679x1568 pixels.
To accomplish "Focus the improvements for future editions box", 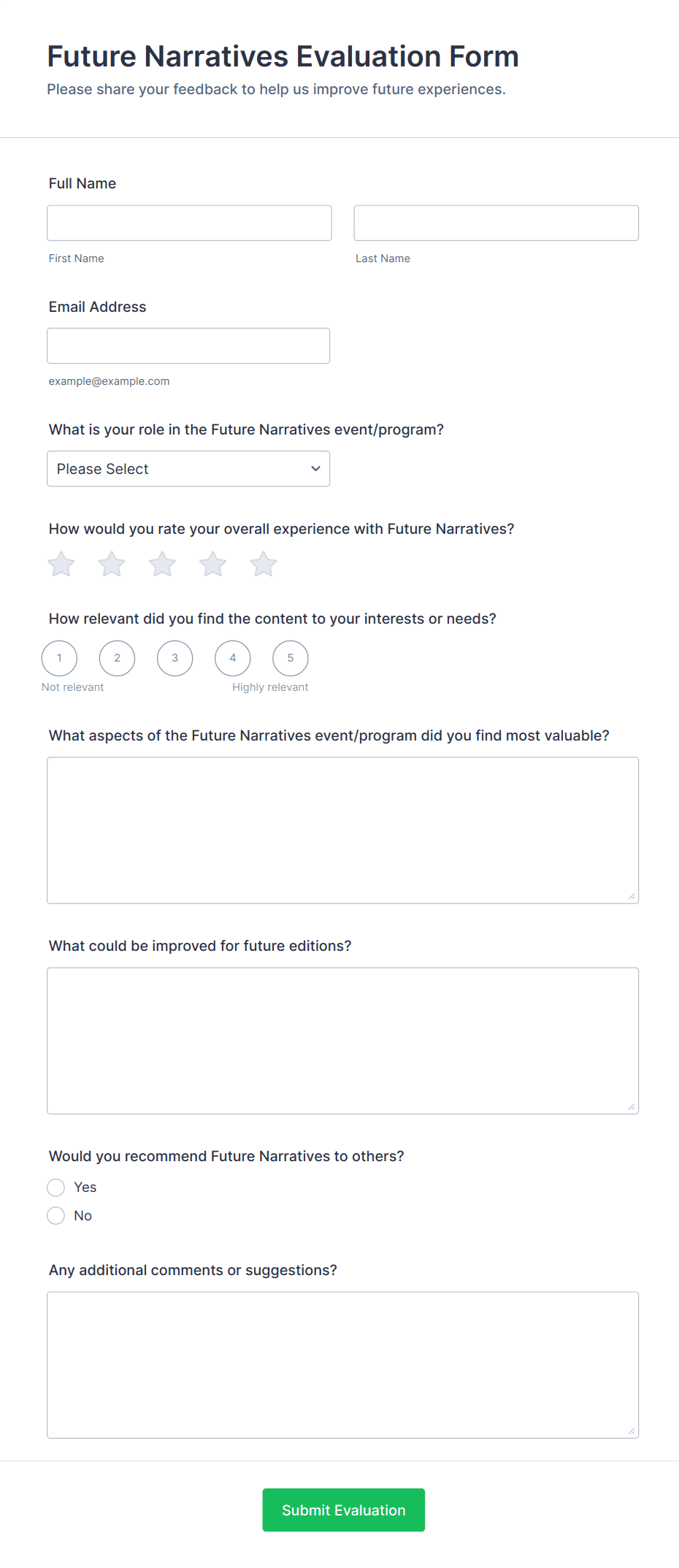I will [x=342, y=1041].
